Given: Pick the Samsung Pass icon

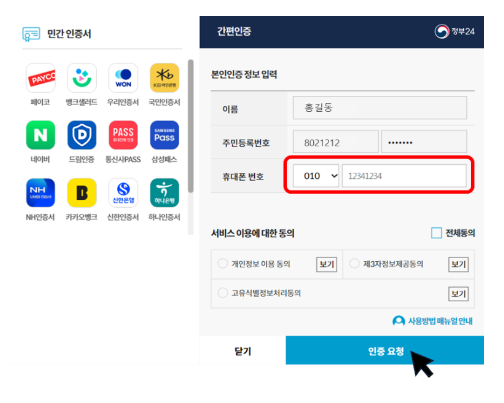Looking at the screenshot, I should click(x=164, y=135).
